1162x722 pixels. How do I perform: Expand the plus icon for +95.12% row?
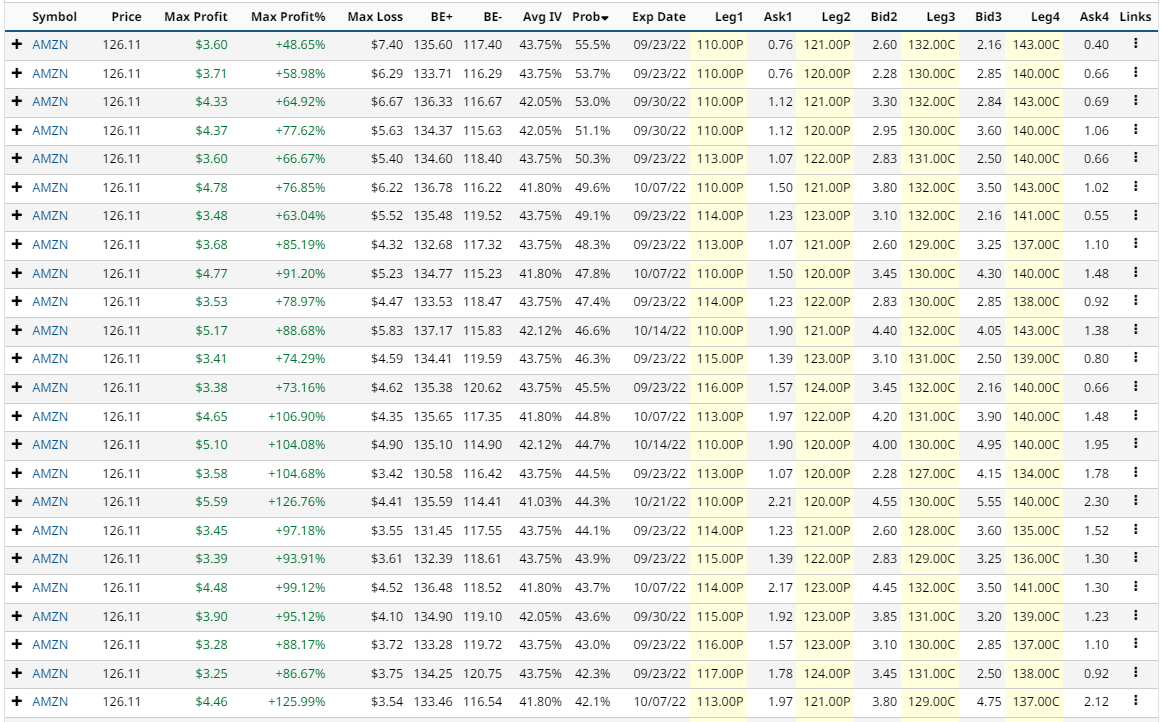[x=17, y=617]
